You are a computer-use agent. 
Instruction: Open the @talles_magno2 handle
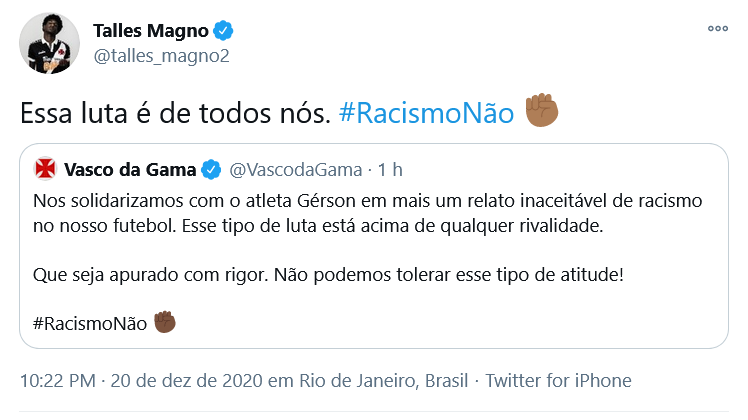tap(161, 55)
